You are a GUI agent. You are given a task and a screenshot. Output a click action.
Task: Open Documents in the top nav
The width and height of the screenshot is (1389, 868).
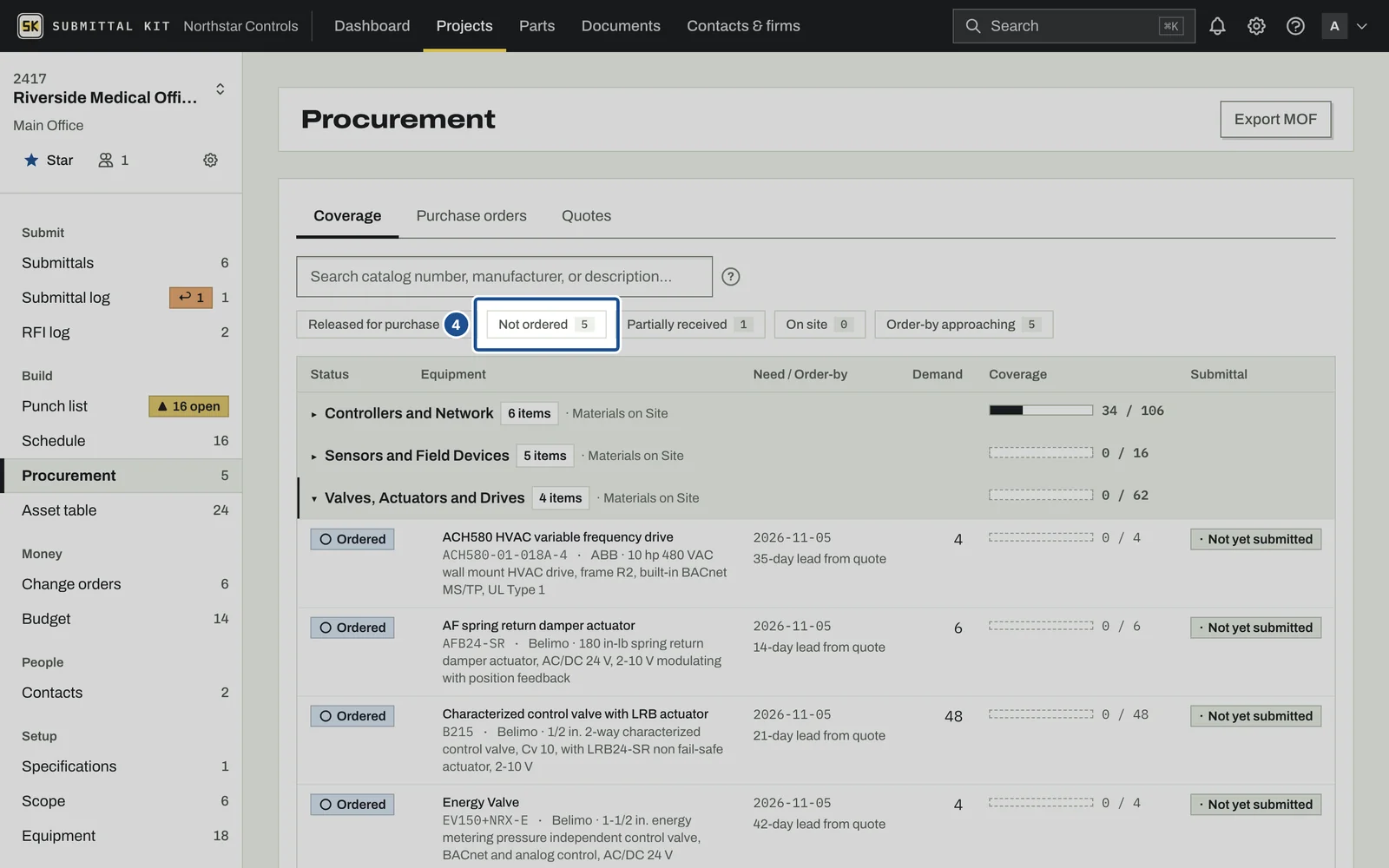[621, 26]
